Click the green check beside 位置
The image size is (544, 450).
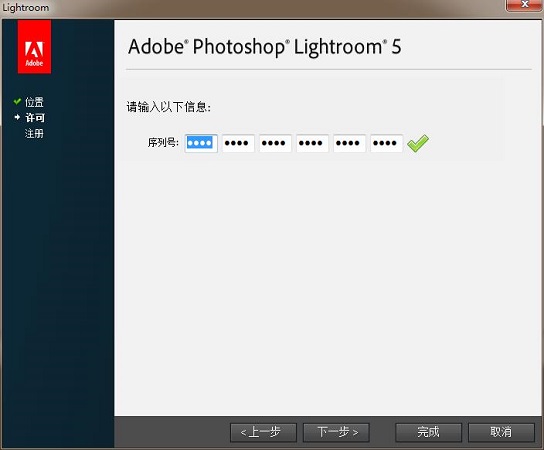click(17, 102)
